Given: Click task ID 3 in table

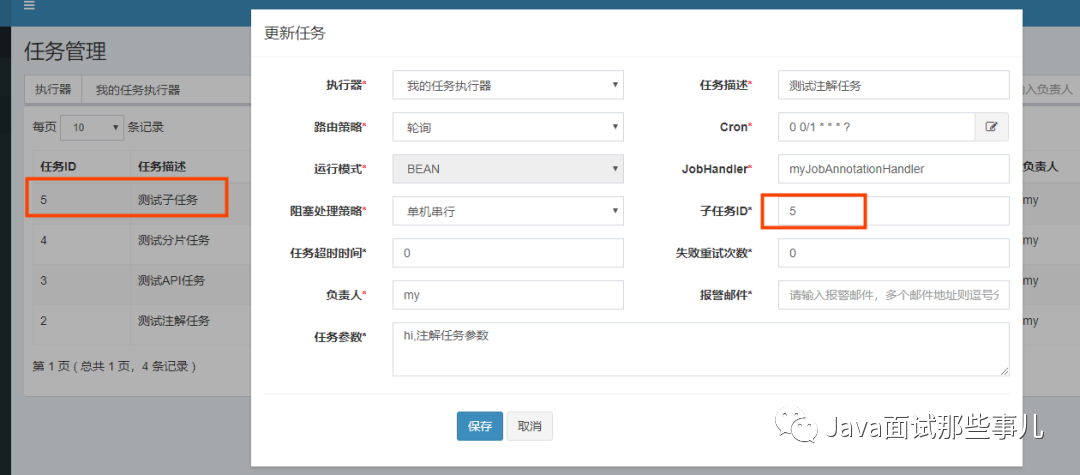Looking at the screenshot, I should [43, 280].
